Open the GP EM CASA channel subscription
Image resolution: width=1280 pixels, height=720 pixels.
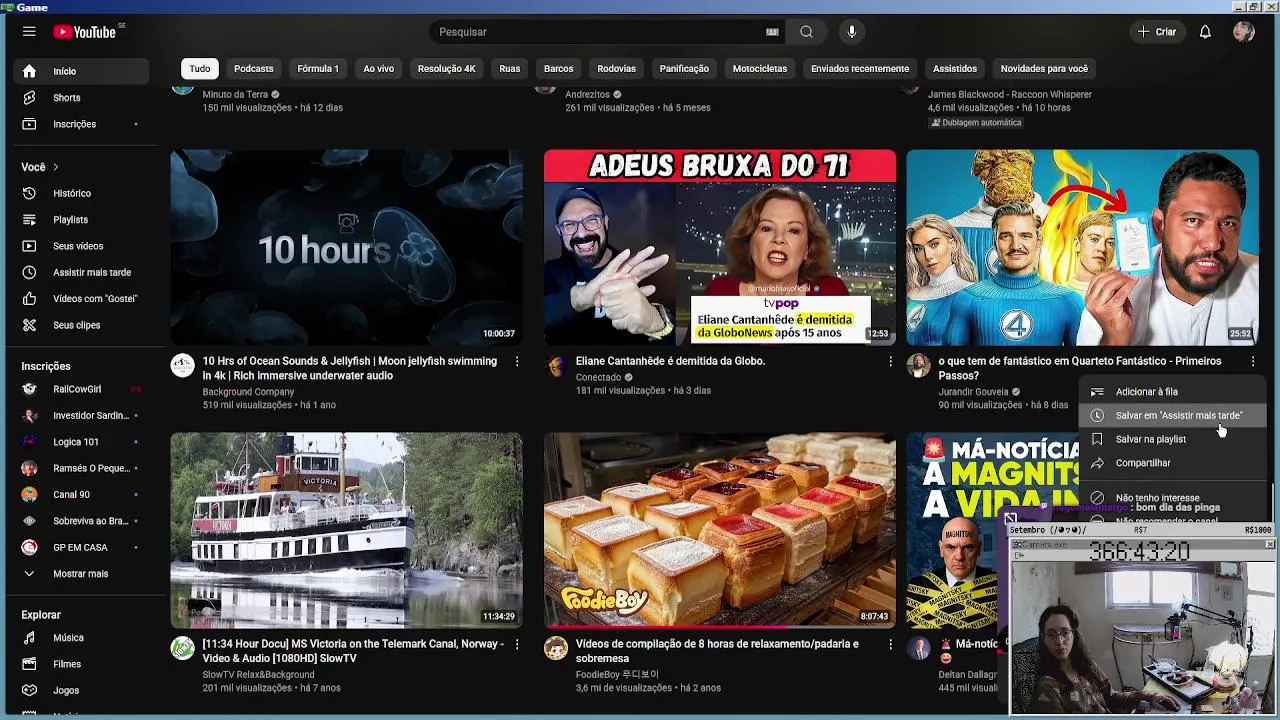point(82,548)
